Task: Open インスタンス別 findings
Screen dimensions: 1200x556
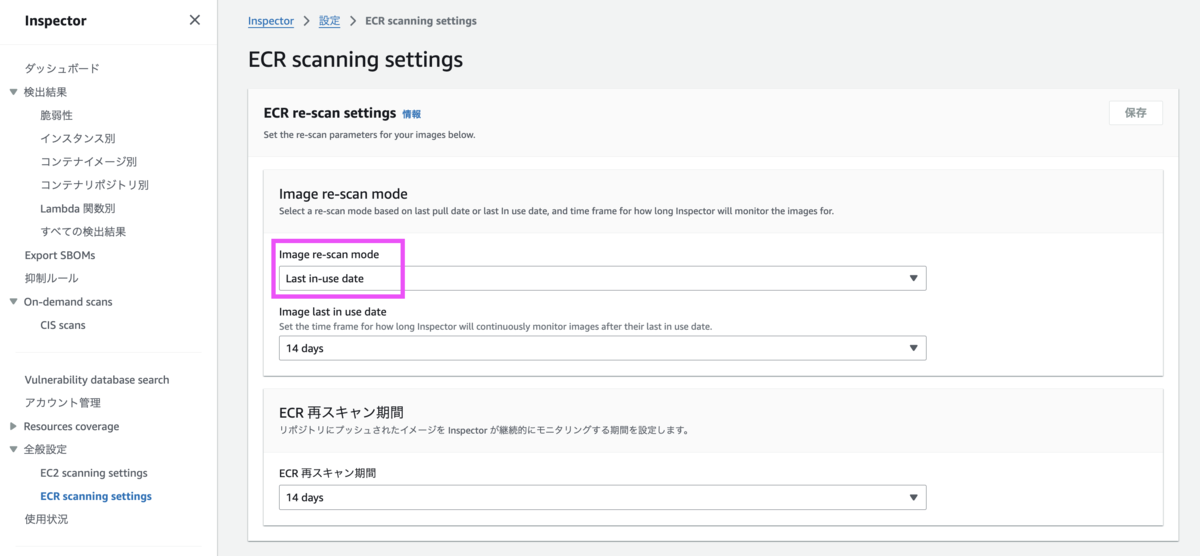Action: 78,138
